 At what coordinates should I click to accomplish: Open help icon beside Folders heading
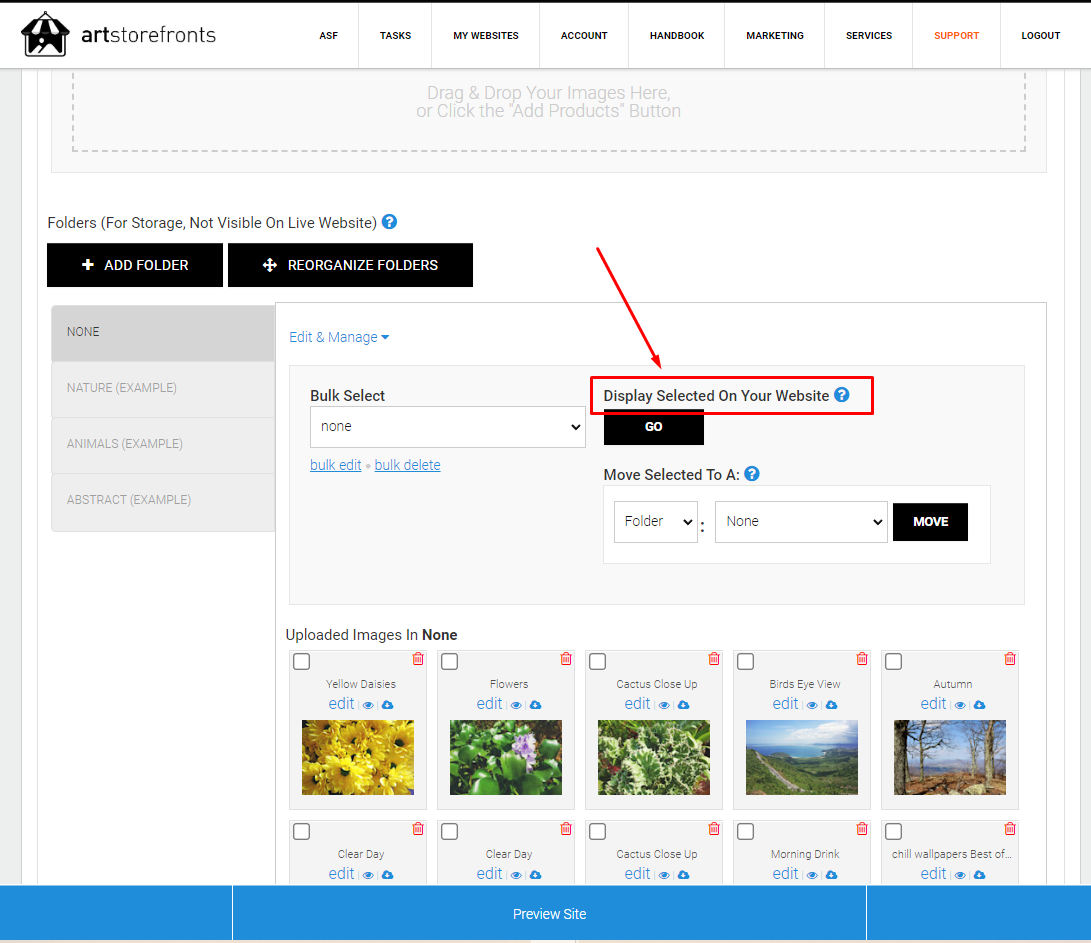pos(390,222)
